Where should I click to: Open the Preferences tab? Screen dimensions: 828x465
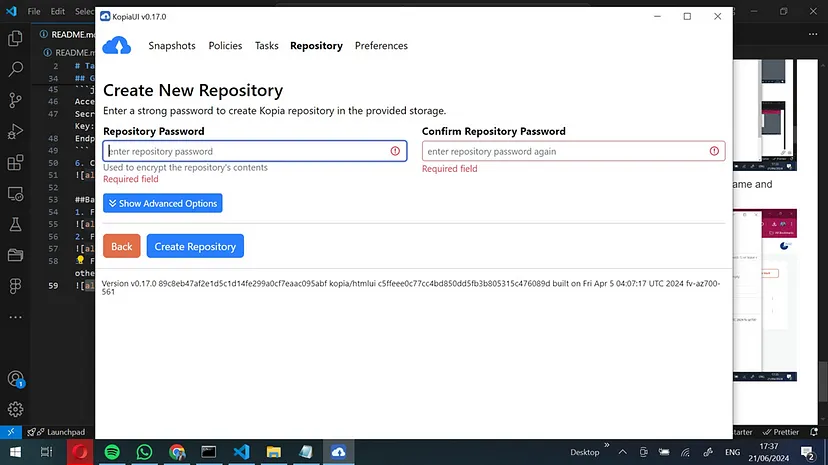point(381,46)
